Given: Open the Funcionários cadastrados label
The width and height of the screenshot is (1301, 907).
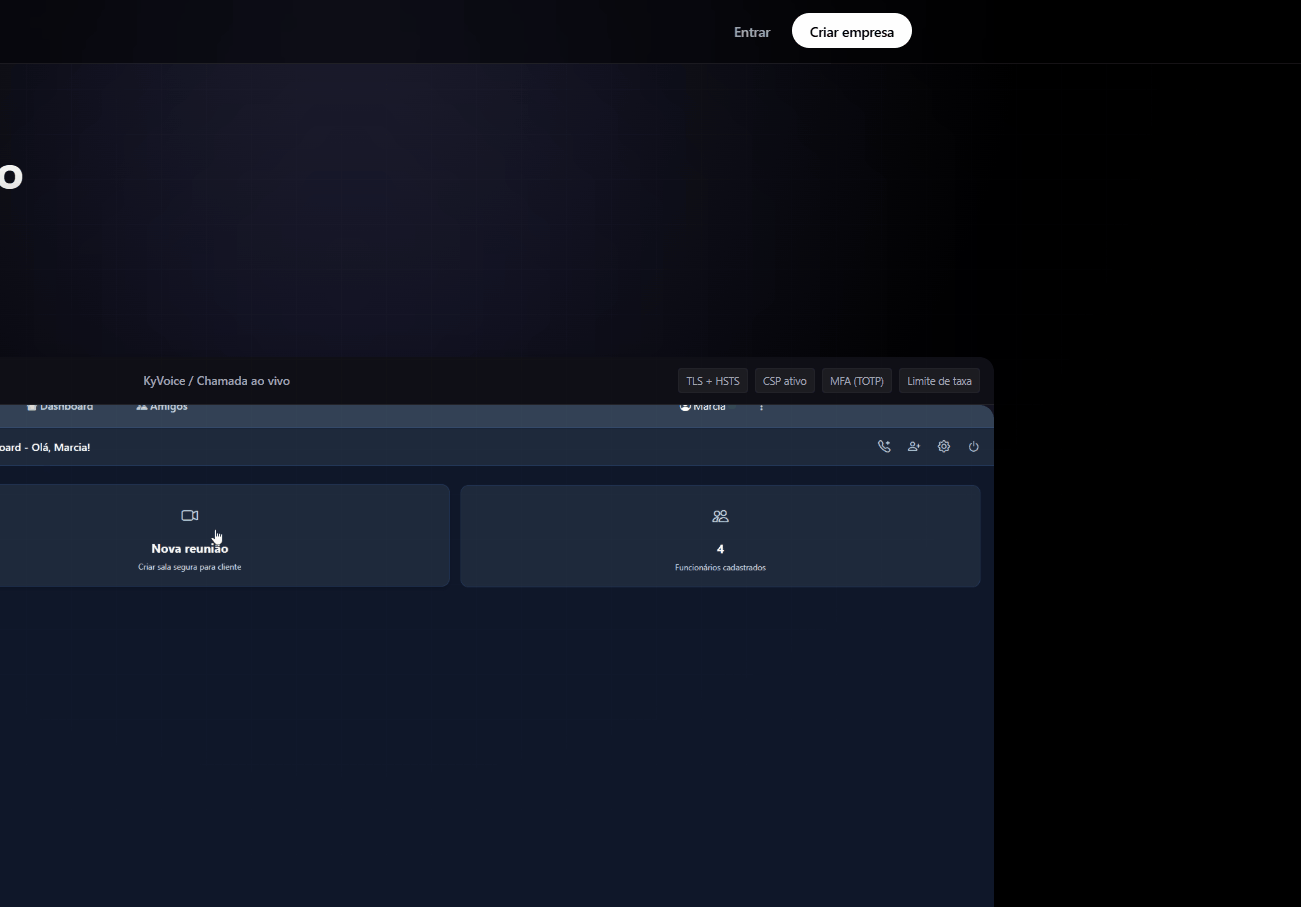Looking at the screenshot, I should pyautogui.click(x=720, y=568).
